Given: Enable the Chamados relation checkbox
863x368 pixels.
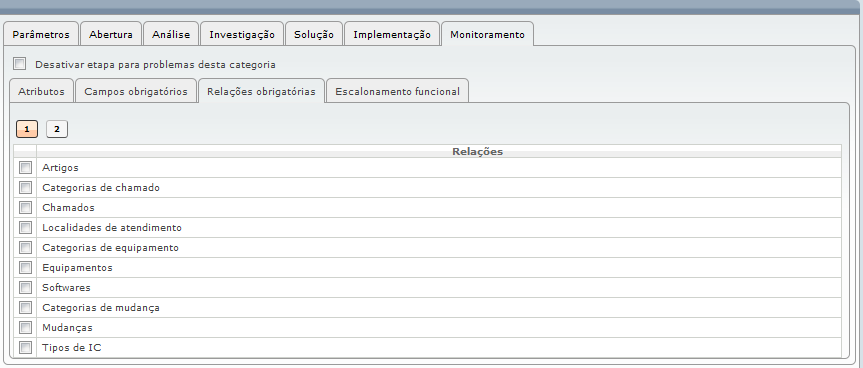Looking at the screenshot, I should [x=25, y=207].
